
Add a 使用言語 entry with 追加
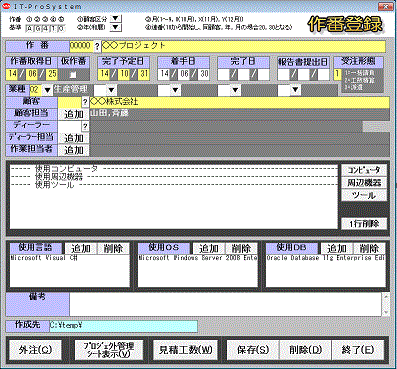pos(81,248)
